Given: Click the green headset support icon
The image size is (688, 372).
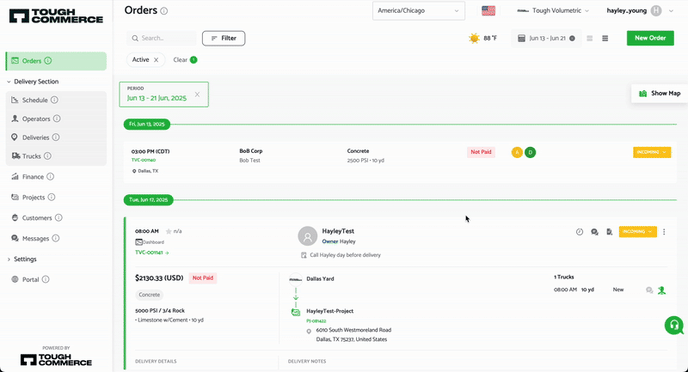Looking at the screenshot, I should pos(674,326).
